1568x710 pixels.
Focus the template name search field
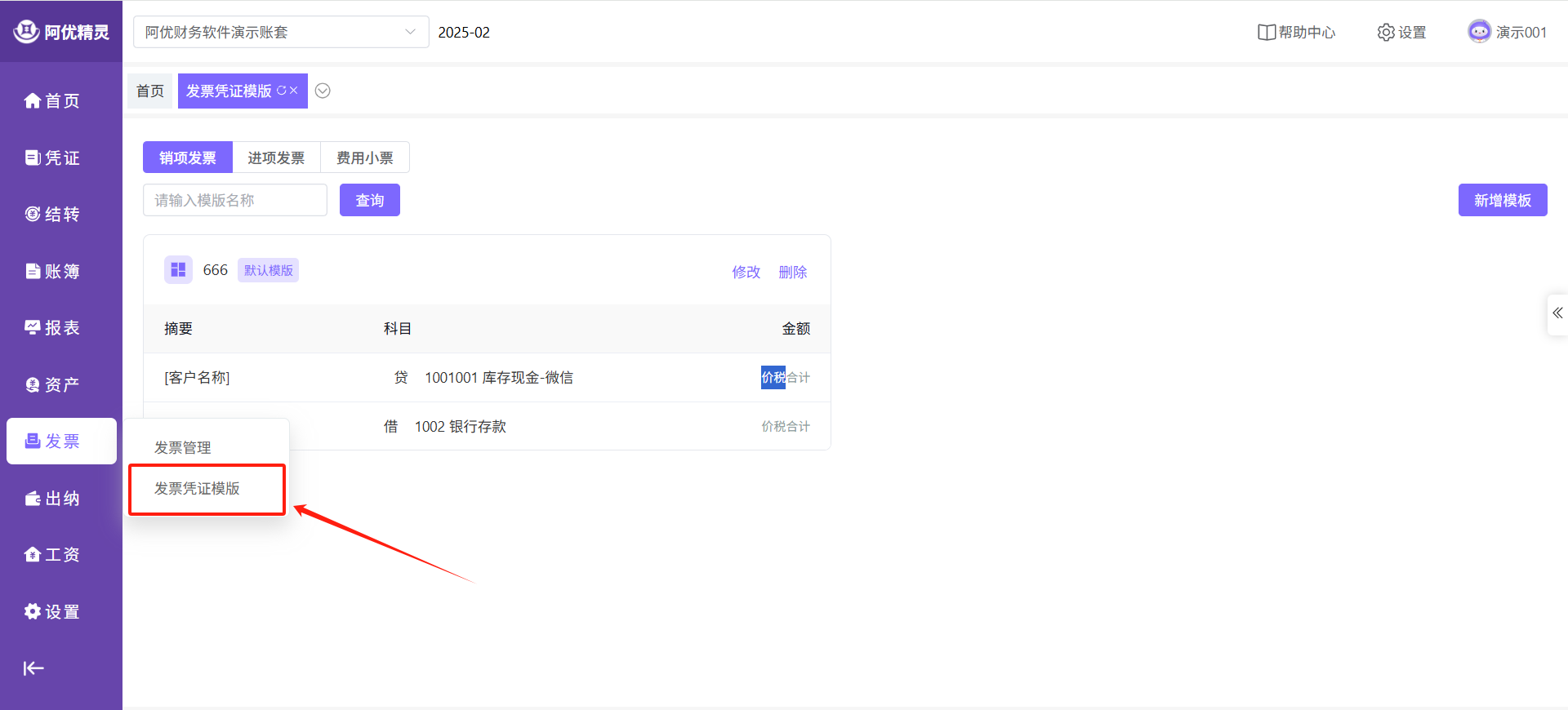tap(235, 200)
